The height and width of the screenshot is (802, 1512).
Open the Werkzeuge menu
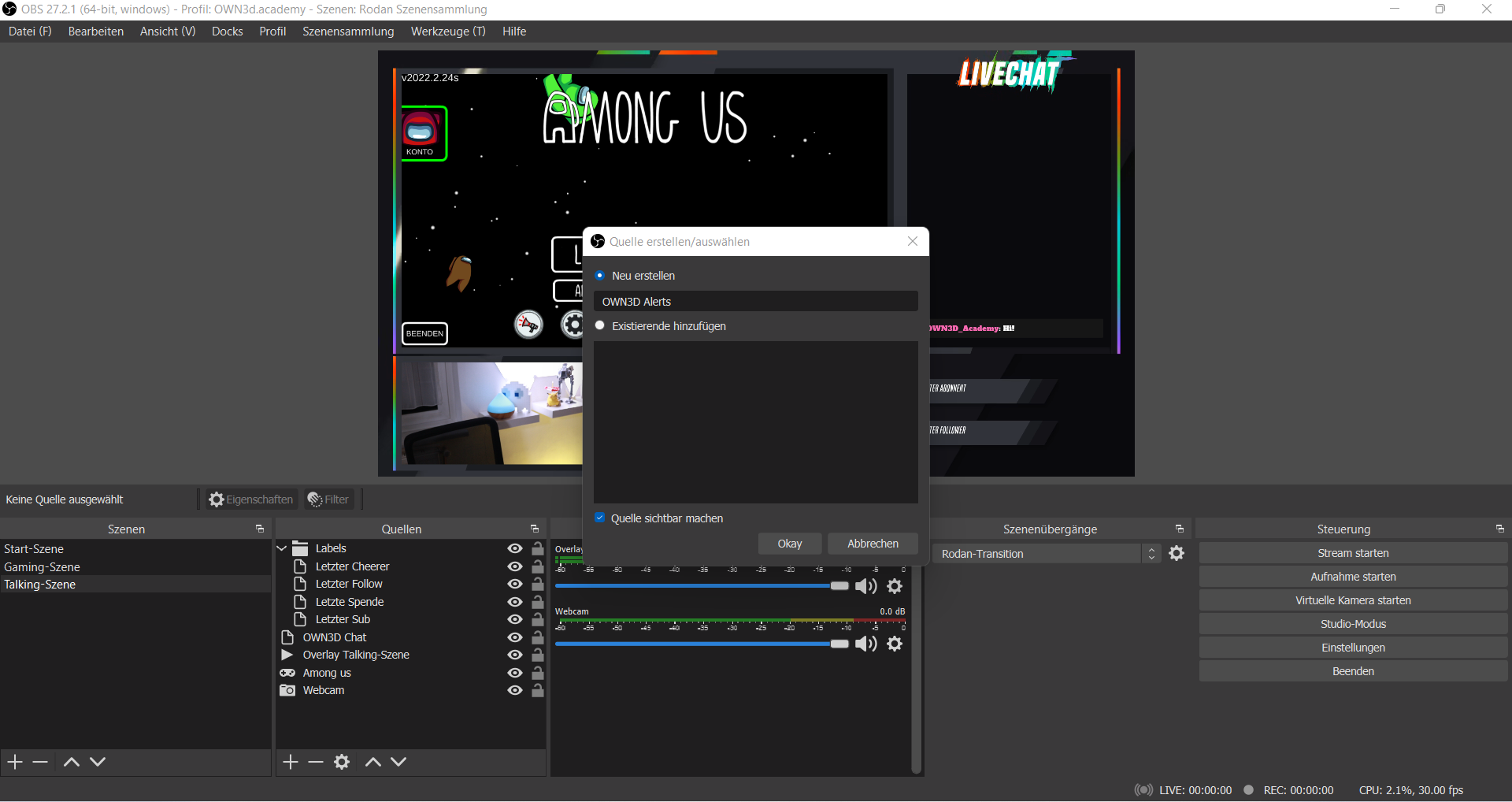tap(447, 32)
